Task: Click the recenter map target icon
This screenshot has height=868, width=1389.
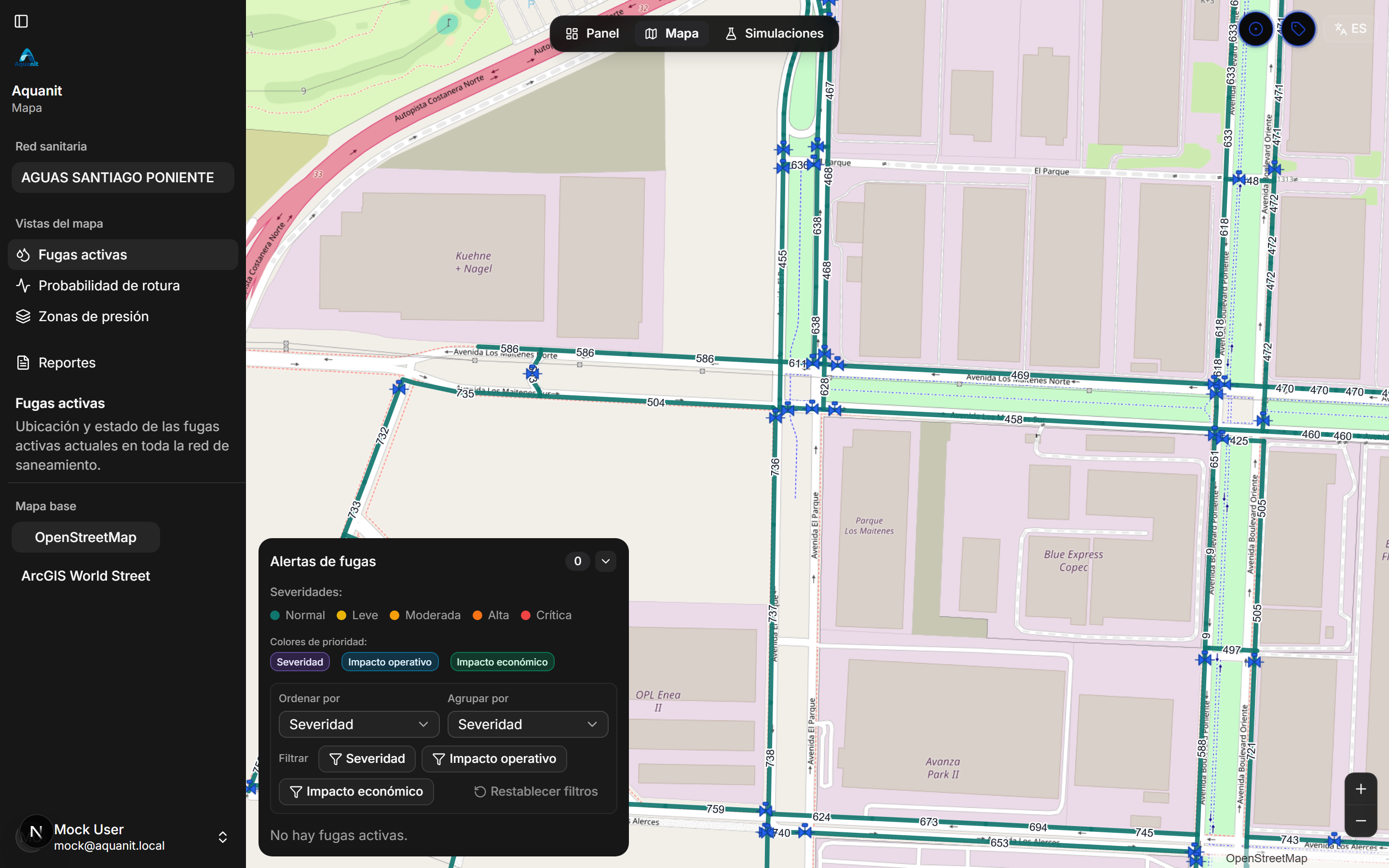Action: click(1255, 29)
